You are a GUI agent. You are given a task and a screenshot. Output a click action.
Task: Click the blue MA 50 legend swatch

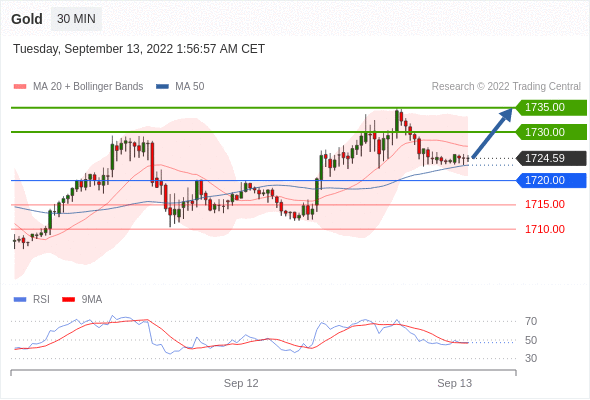point(162,87)
